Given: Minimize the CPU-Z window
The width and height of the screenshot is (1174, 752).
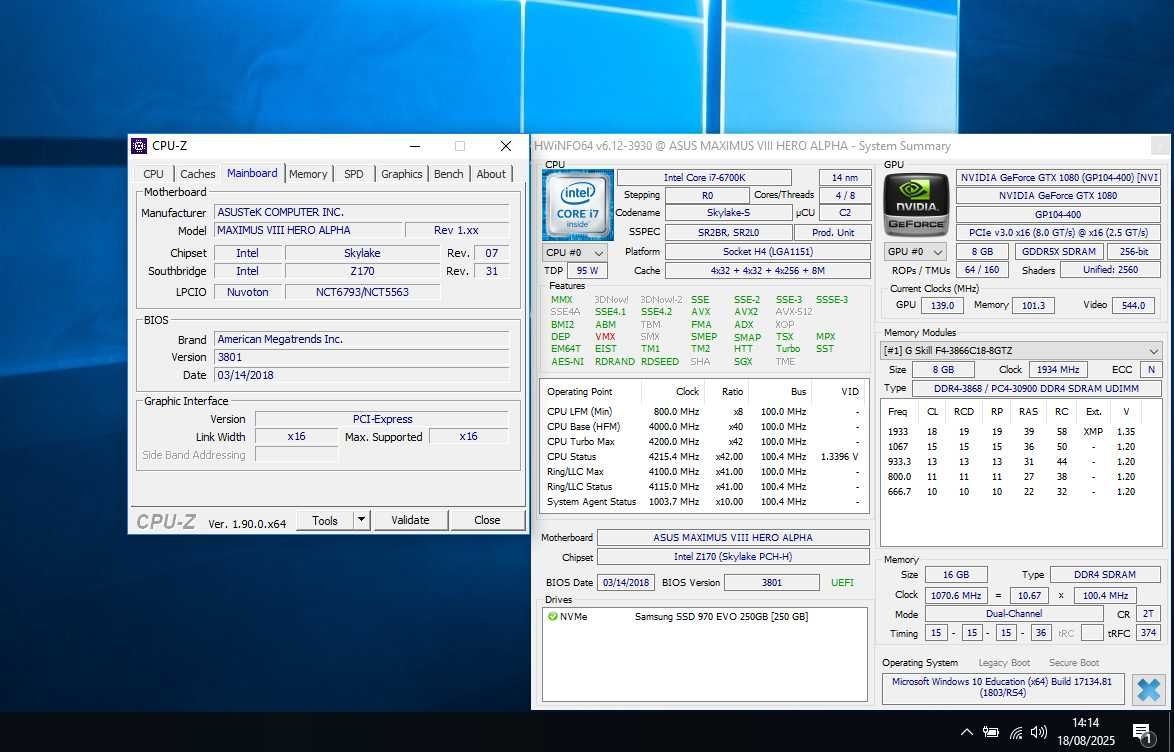Looking at the screenshot, I should pos(415,146).
